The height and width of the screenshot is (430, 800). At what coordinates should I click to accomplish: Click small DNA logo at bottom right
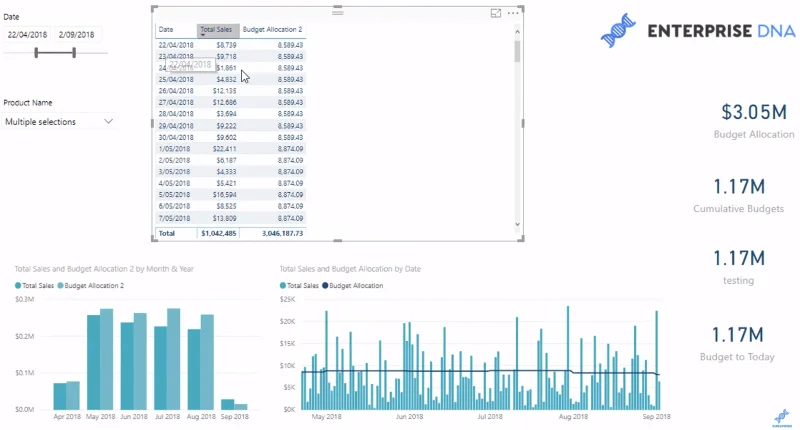782,418
